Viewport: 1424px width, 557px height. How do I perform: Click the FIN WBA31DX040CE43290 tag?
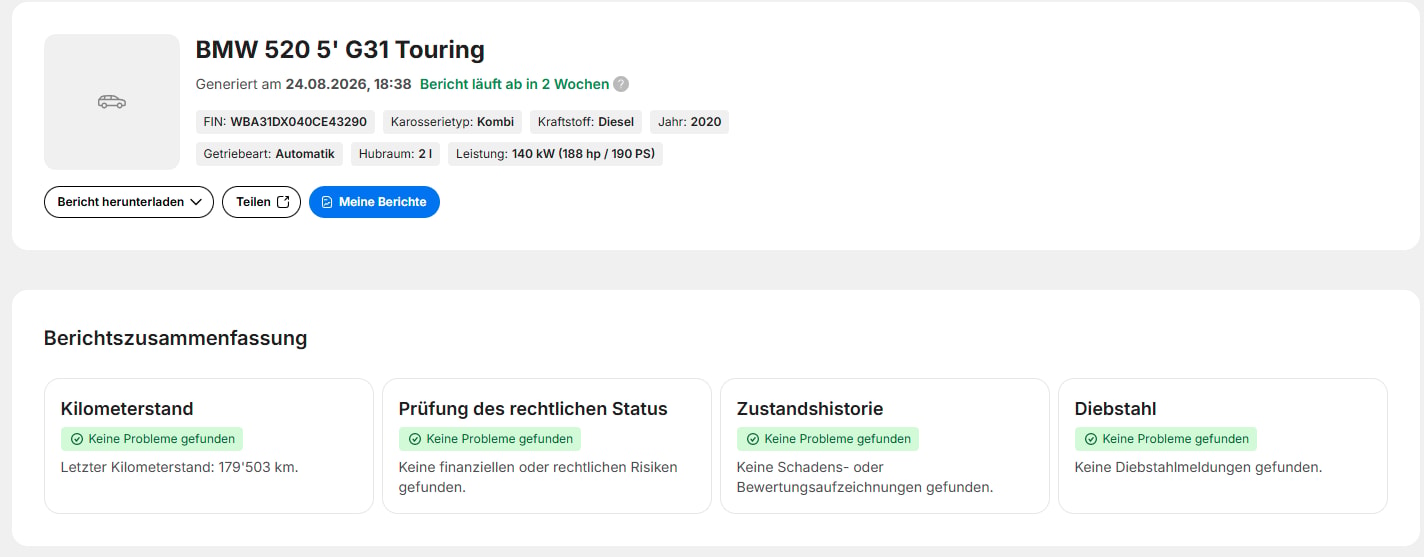(285, 122)
